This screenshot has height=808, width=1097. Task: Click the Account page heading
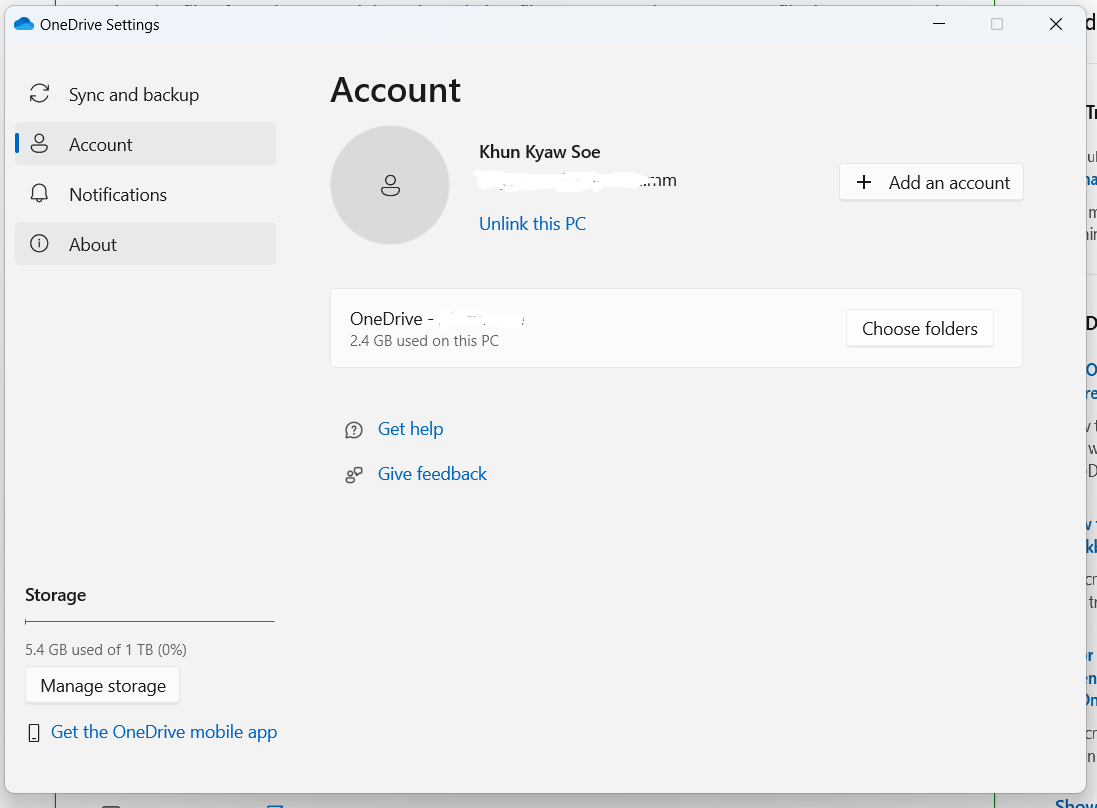[x=395, y=90]
